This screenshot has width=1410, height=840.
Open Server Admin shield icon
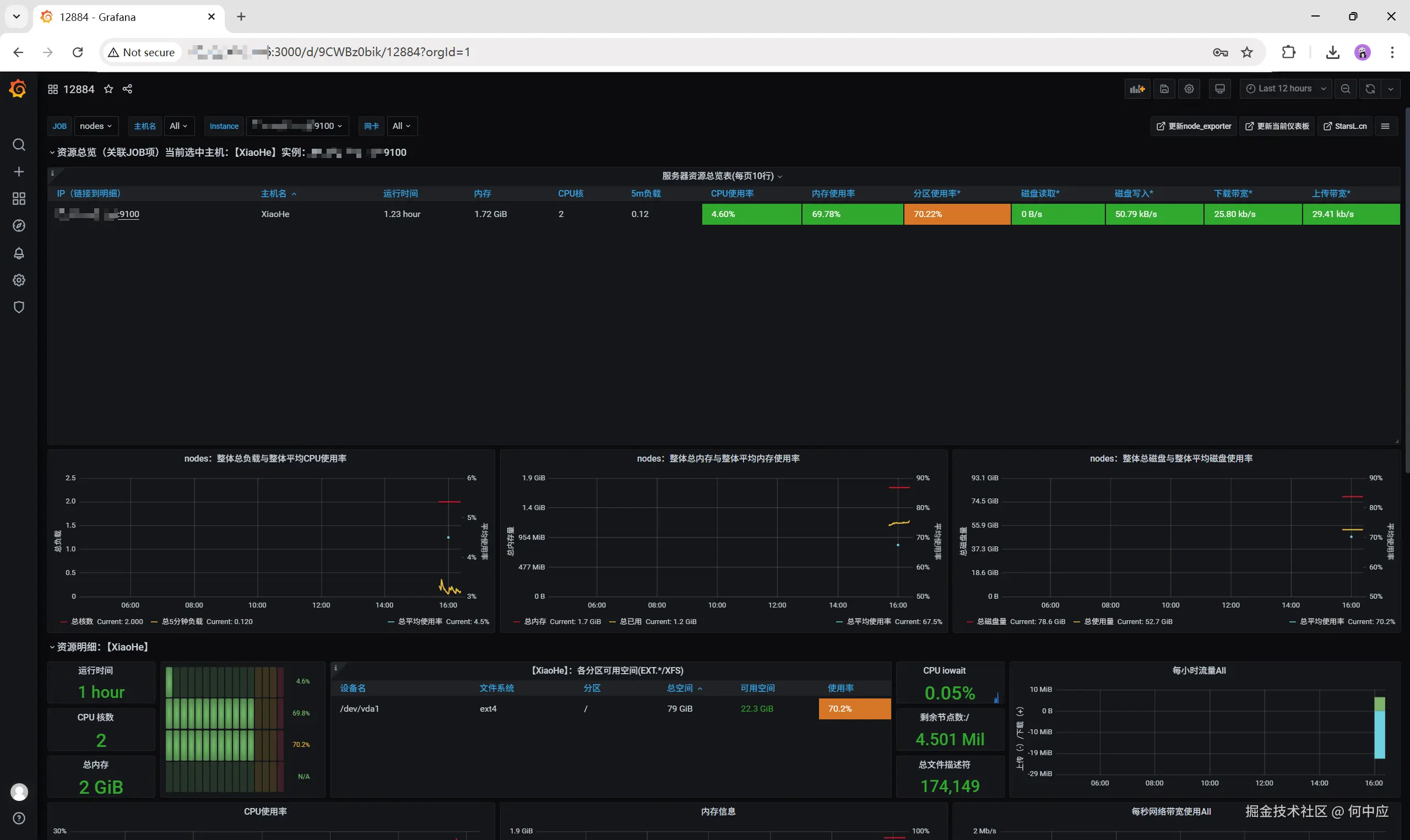19,307
